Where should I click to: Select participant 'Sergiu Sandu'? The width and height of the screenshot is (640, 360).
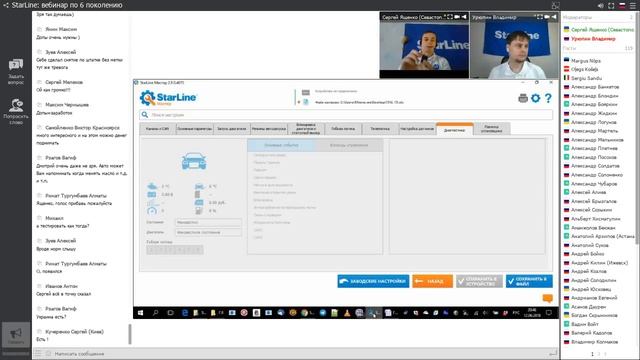click(x=586, y=78)
